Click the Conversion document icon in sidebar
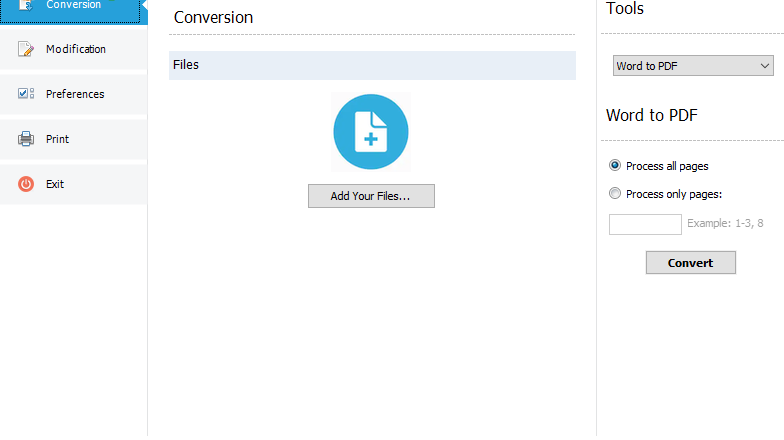784x440 pixels. tap(26, 6)
